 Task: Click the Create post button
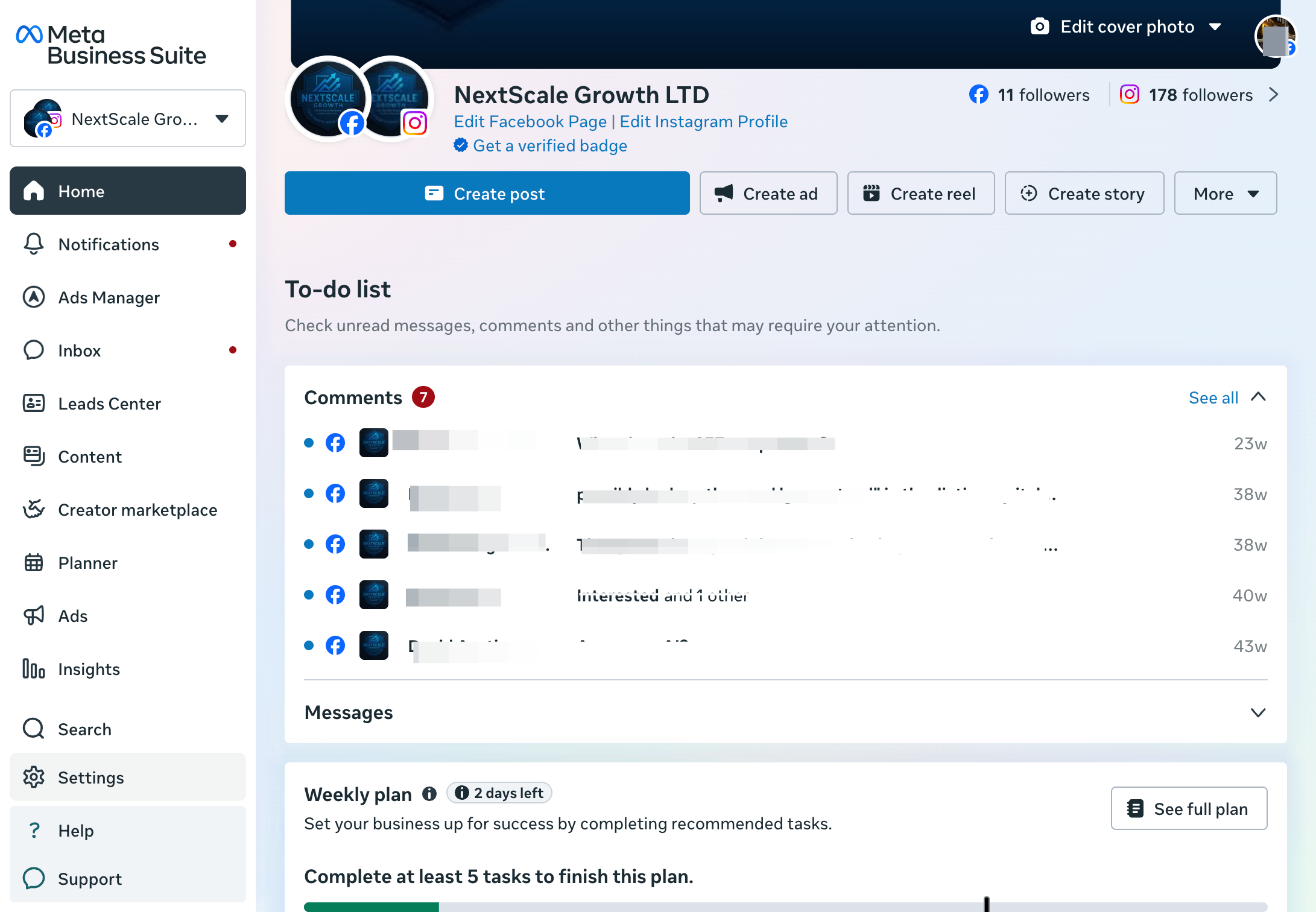(487, 194)
